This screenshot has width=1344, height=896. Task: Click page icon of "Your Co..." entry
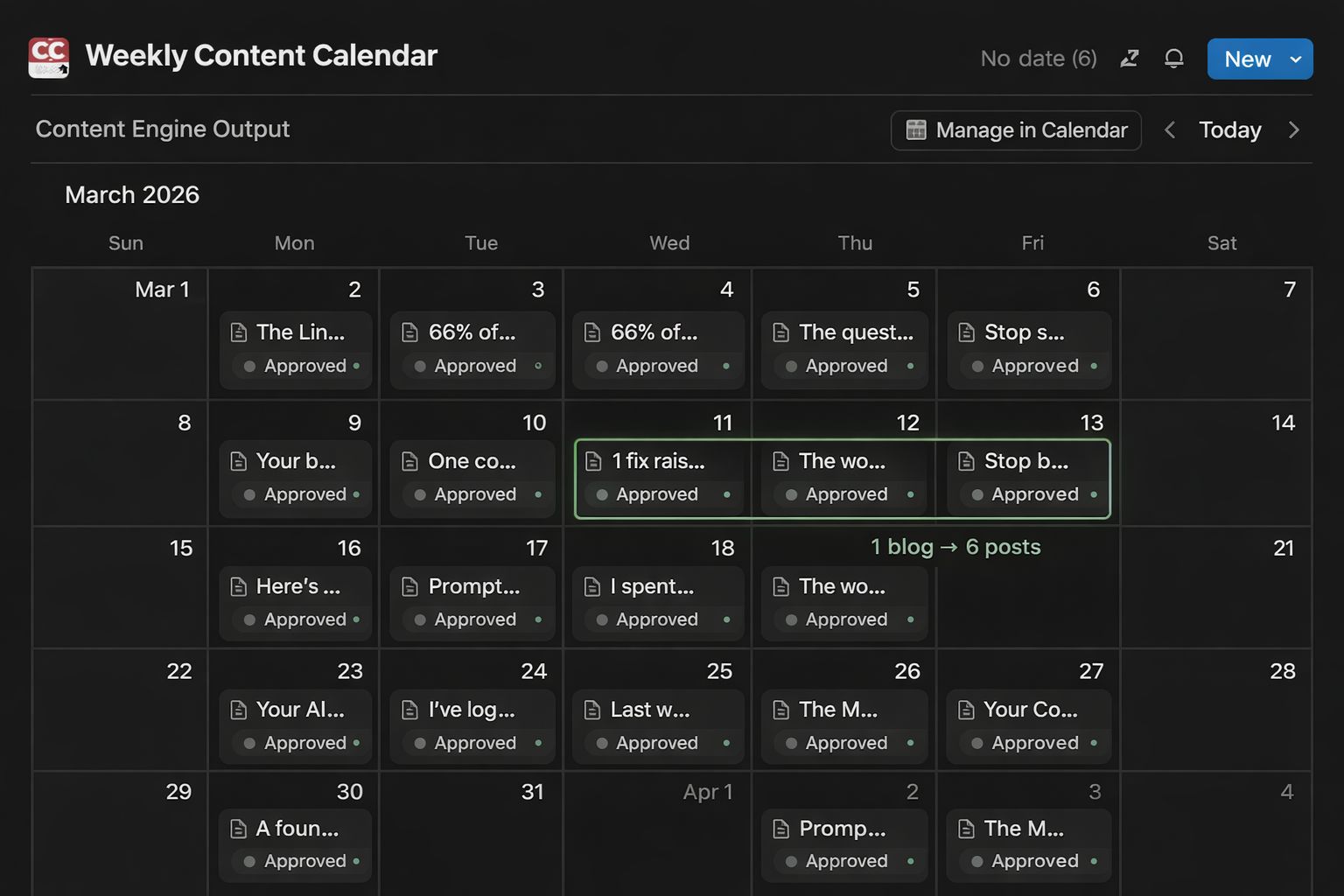966,710
